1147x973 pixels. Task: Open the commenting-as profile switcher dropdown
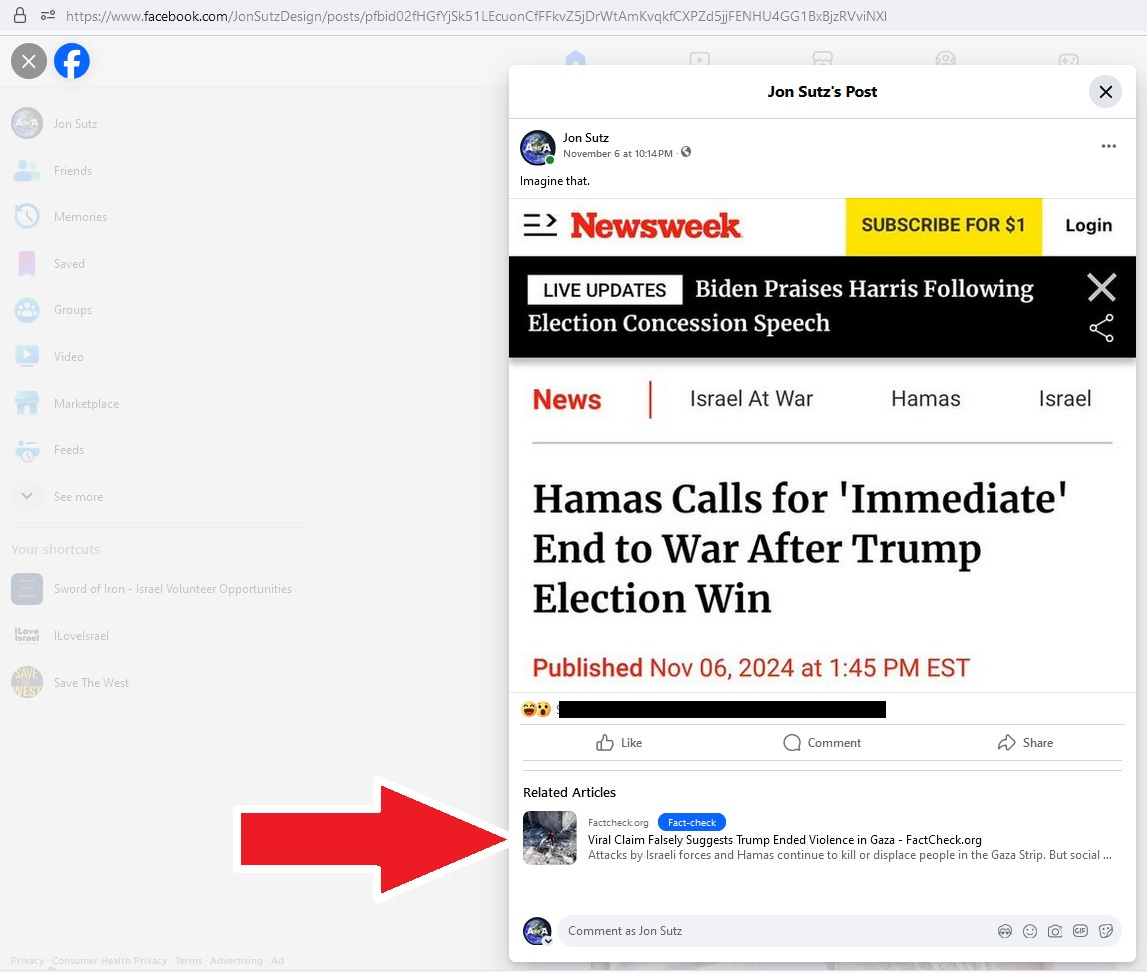coord(547,941)
